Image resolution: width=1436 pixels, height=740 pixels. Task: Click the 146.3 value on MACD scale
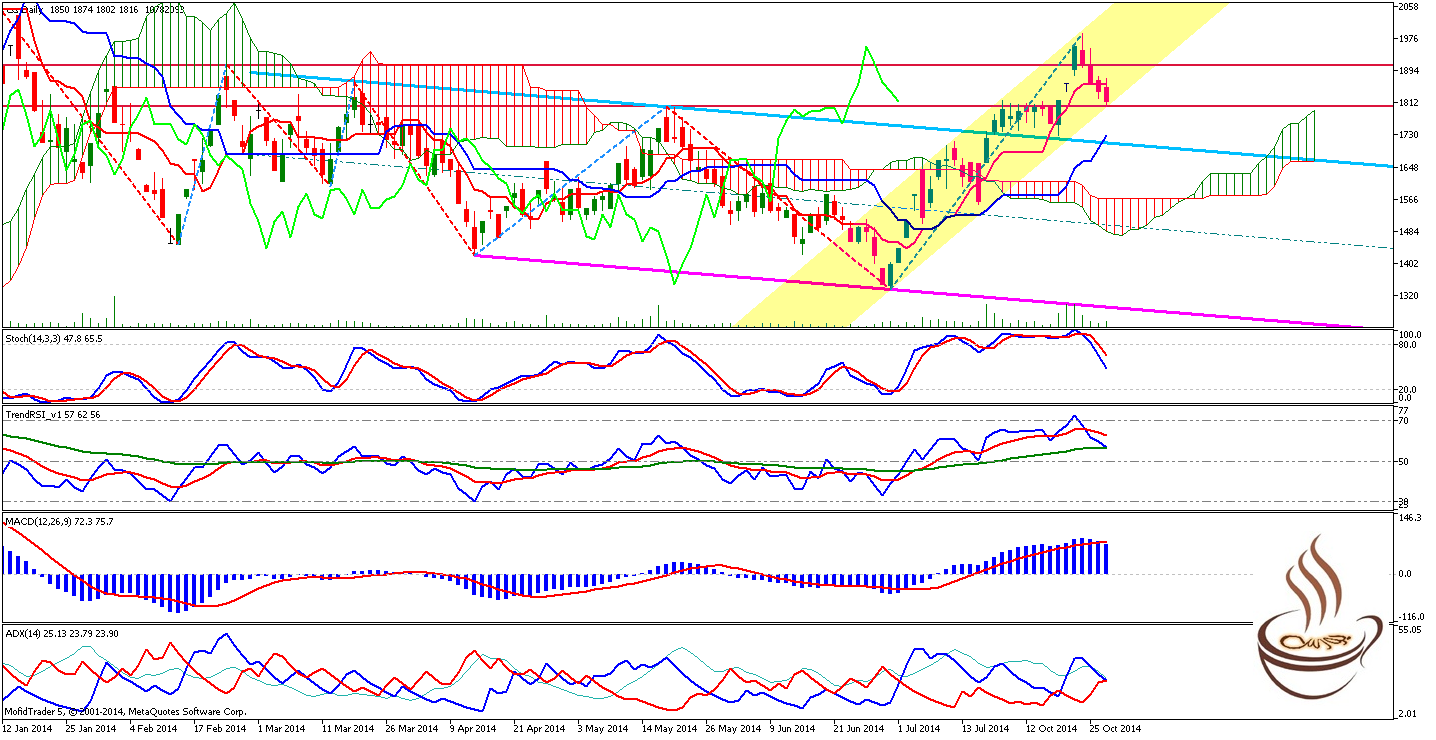pos(1410,519)
